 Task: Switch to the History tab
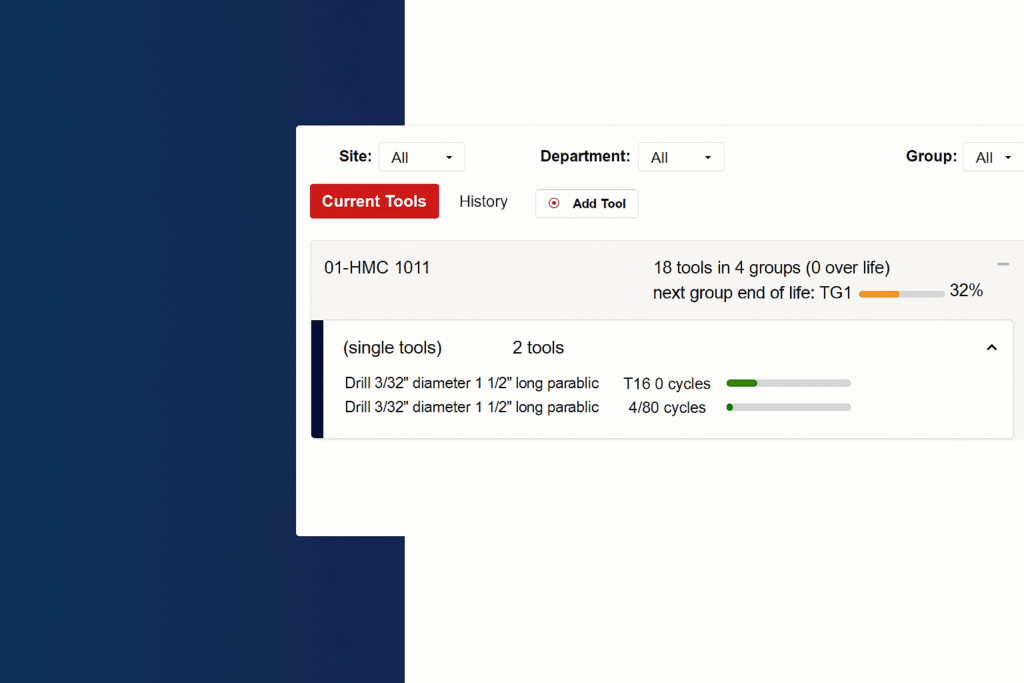click(x=483, y=201)
